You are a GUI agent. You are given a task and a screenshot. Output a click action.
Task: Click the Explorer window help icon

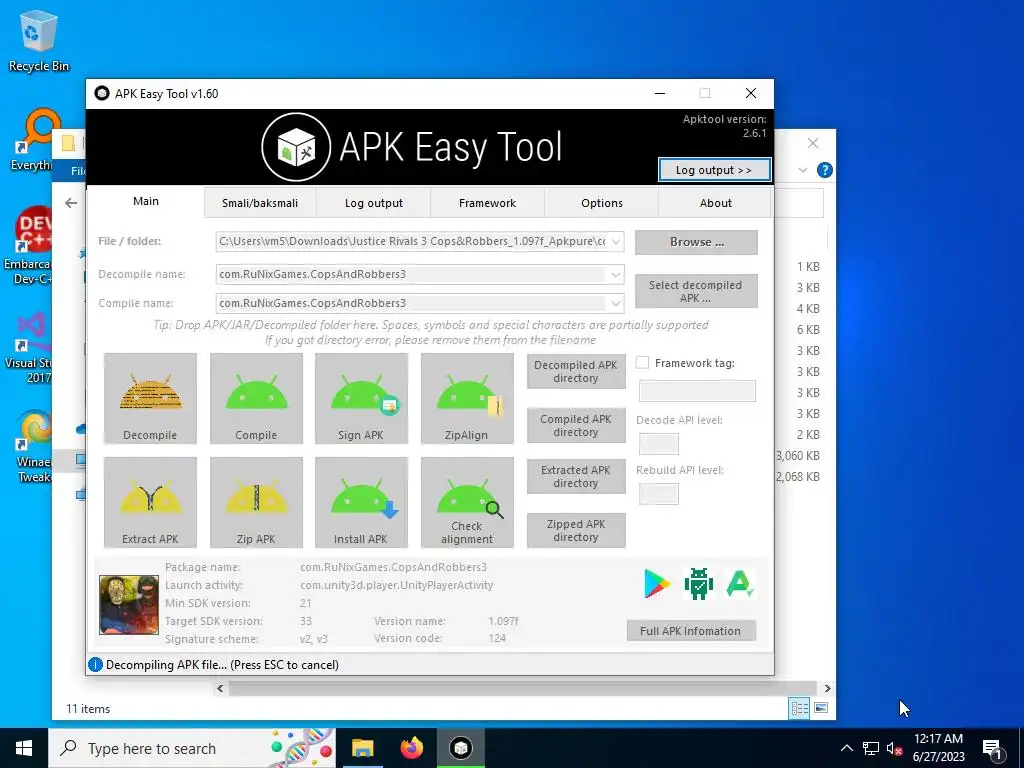coord(825,170)
